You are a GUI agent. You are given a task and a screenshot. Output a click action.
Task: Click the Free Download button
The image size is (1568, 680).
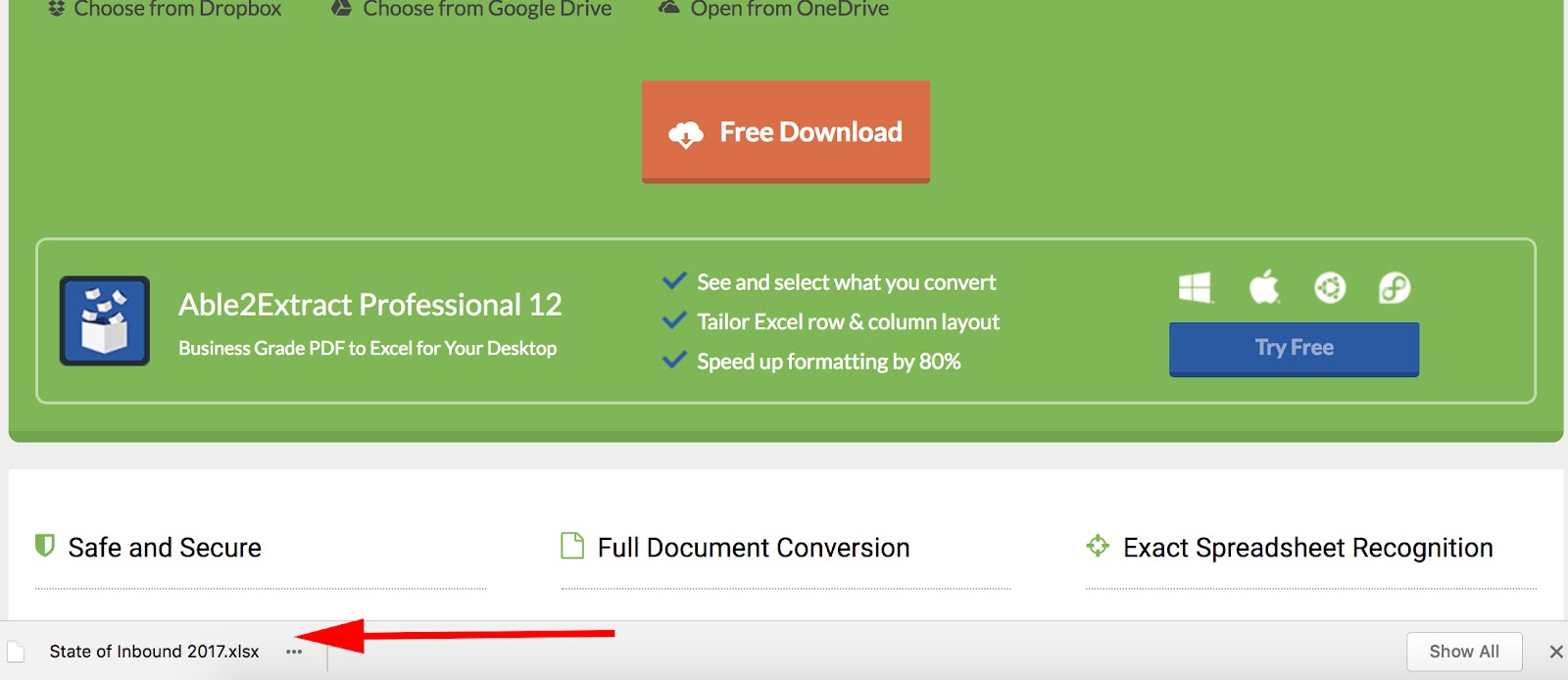(x=786, y=131)
